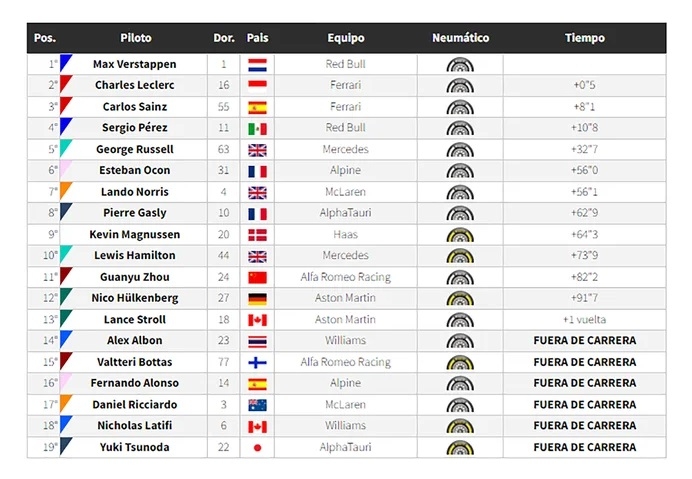Click the FUERA DE CARRERA status for Latifi
Image resolution: width=692 pixels, height=479 pixels.
(x=584, y=426)
